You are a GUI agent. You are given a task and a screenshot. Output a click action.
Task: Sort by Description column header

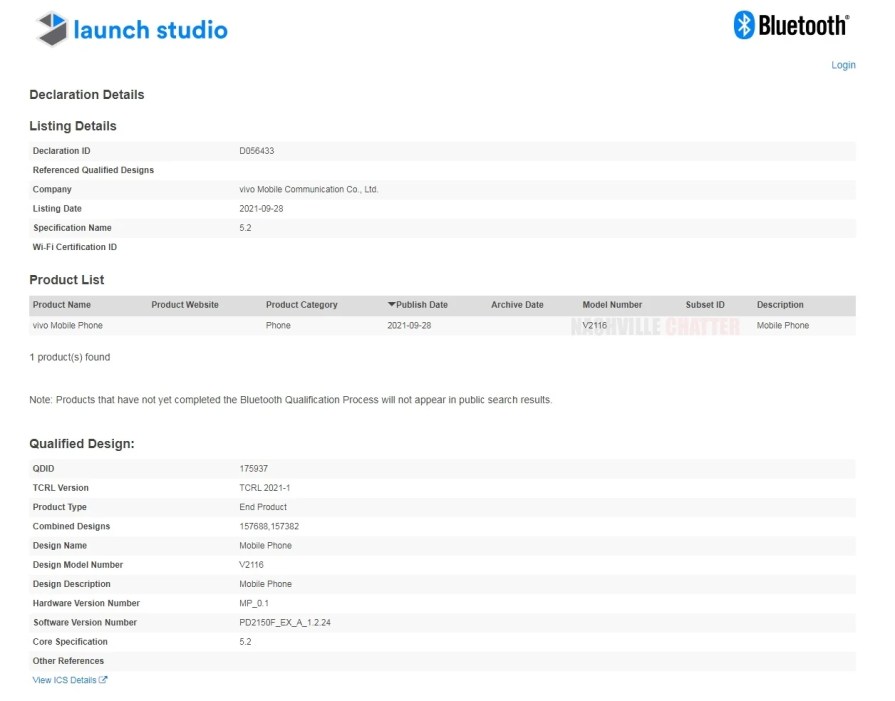(x=780, y=305)
